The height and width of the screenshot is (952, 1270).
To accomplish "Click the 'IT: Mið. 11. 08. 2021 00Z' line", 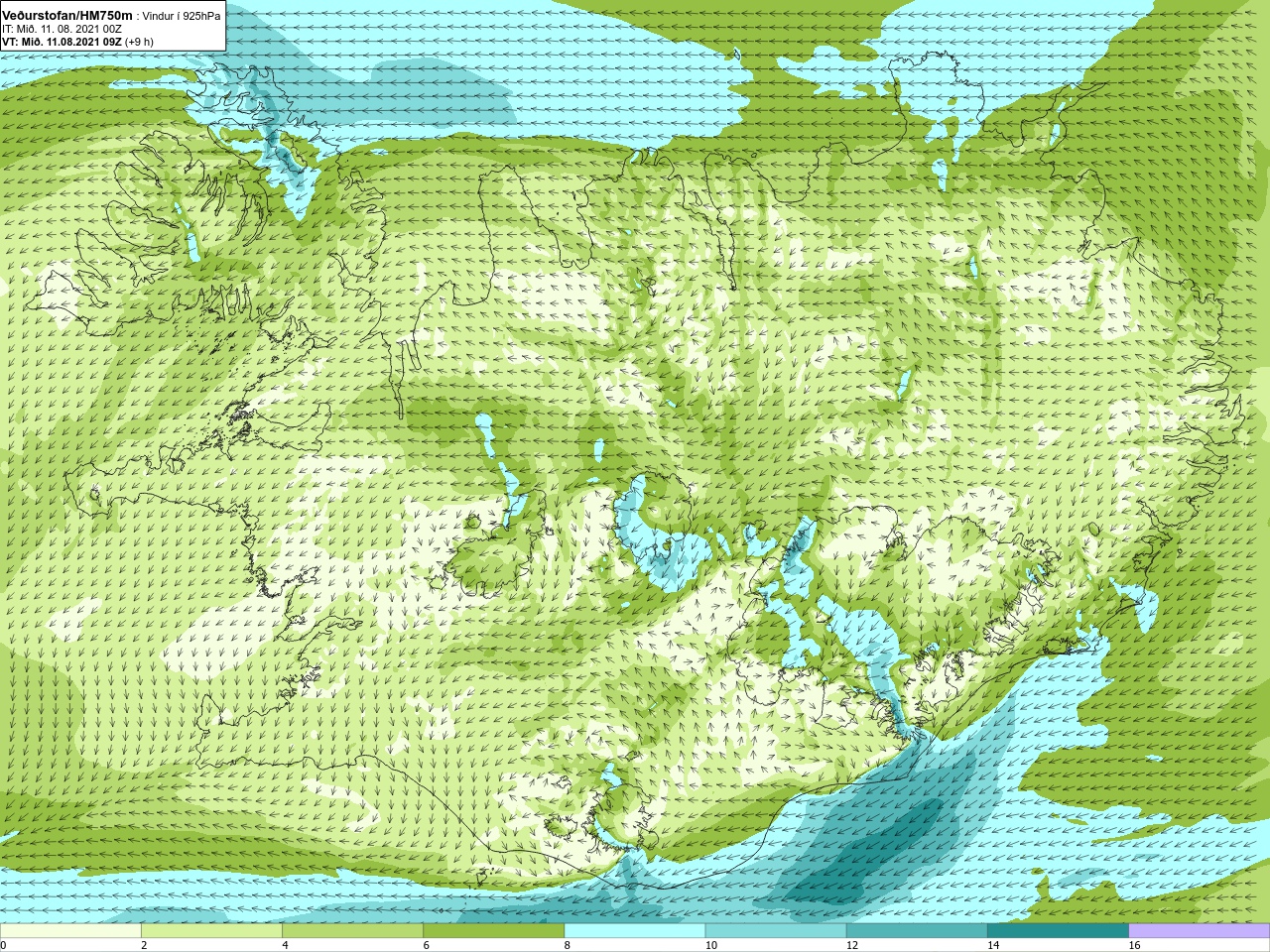I will pyautogui.click(x=62, y=29).
